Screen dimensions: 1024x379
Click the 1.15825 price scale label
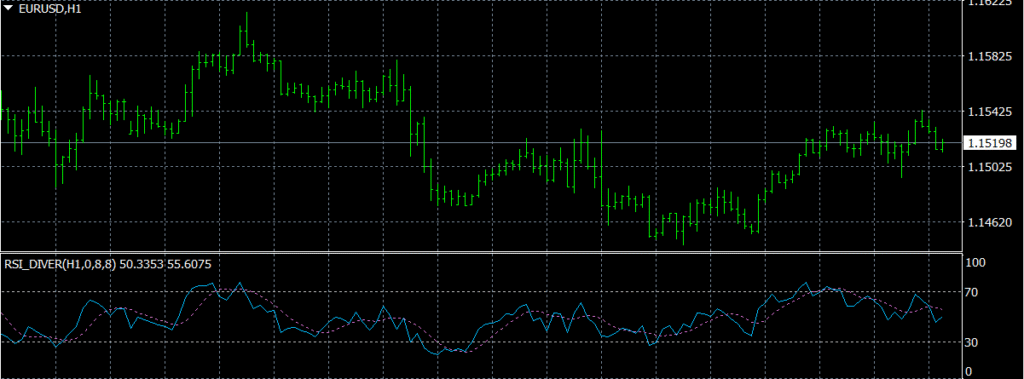click(990, 57)
